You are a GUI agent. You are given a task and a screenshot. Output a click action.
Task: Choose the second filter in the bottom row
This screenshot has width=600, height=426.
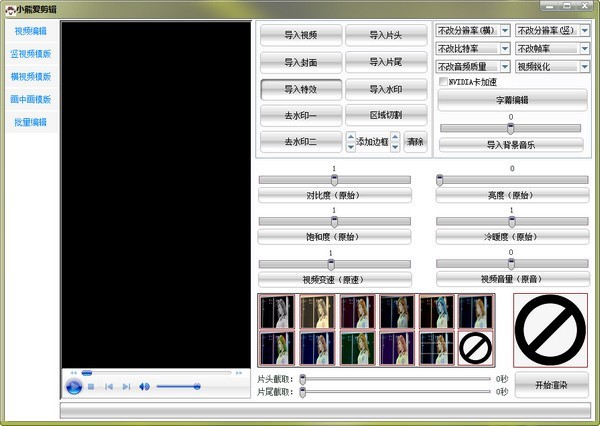[x=317, y=348]
